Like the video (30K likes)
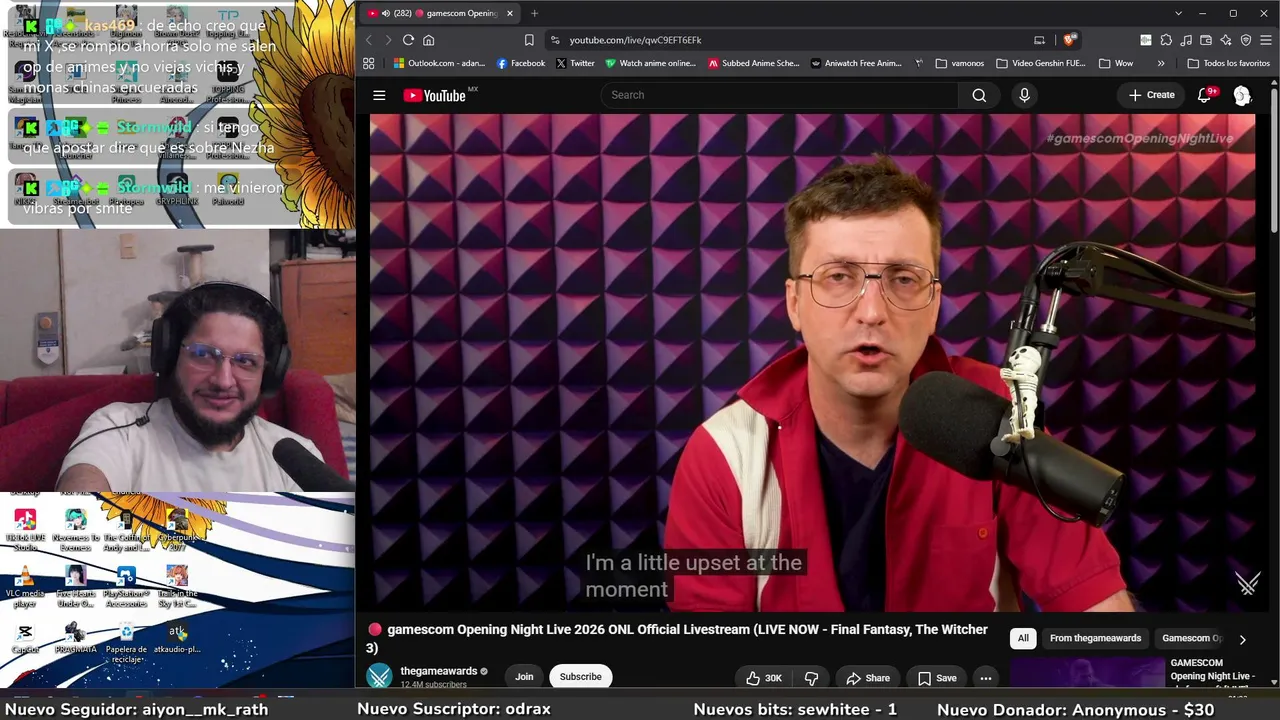 (763, 678)
